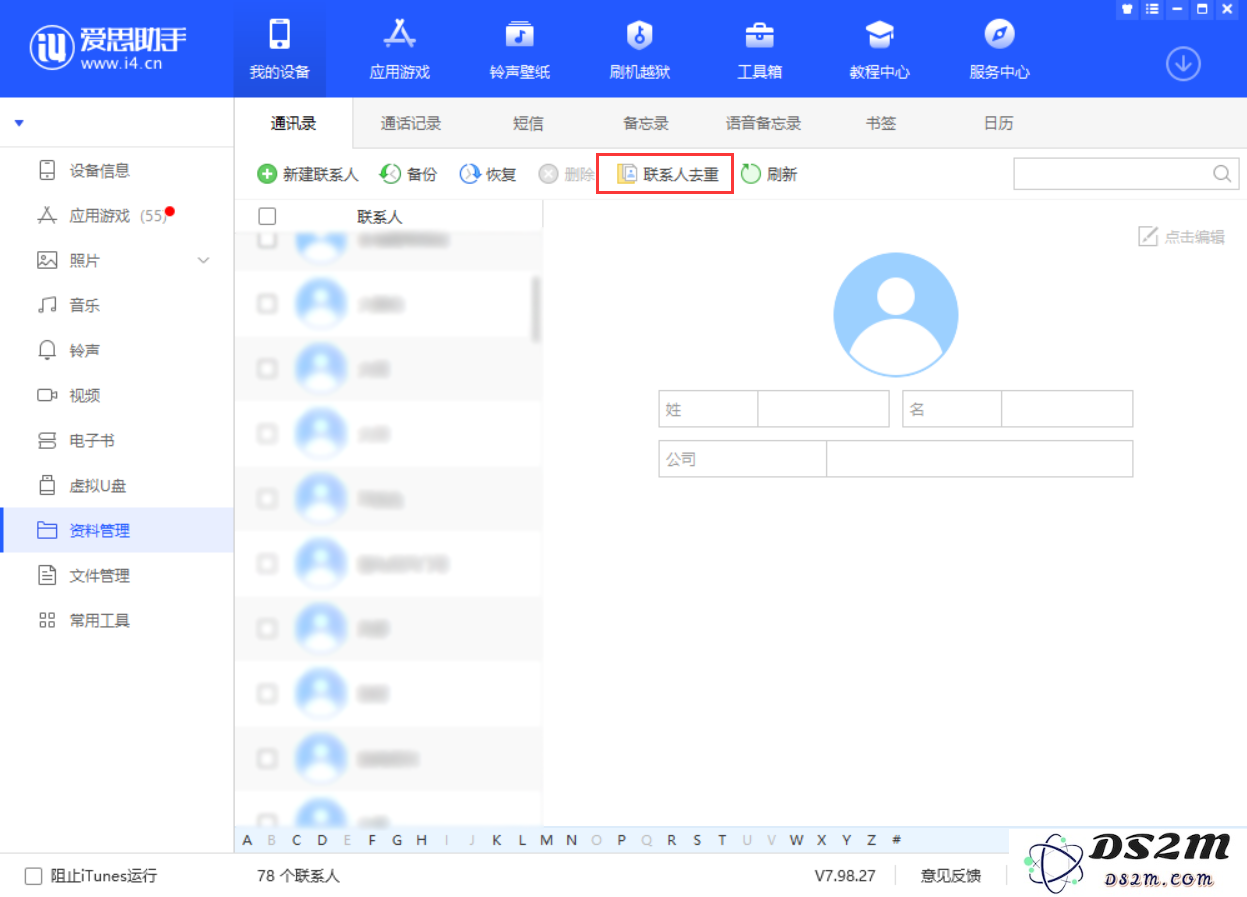Jump to letter K in index
The image size is (1247, 897).
(x=497, y=840)
